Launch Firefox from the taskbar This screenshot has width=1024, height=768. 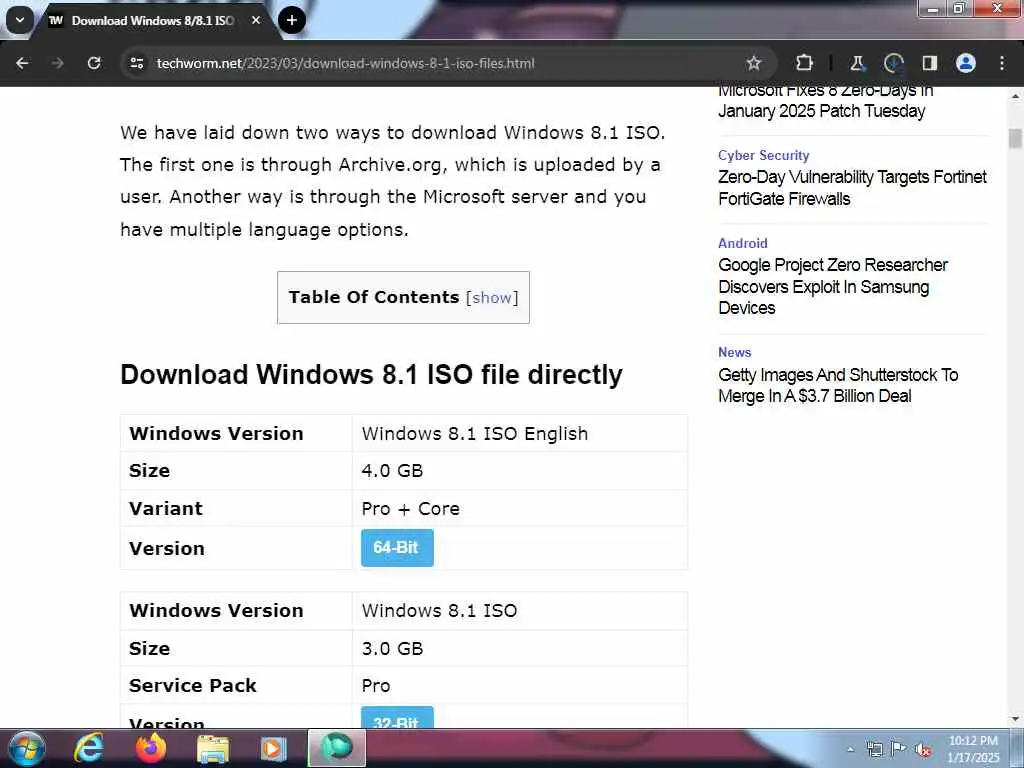[x=151, y=748]
